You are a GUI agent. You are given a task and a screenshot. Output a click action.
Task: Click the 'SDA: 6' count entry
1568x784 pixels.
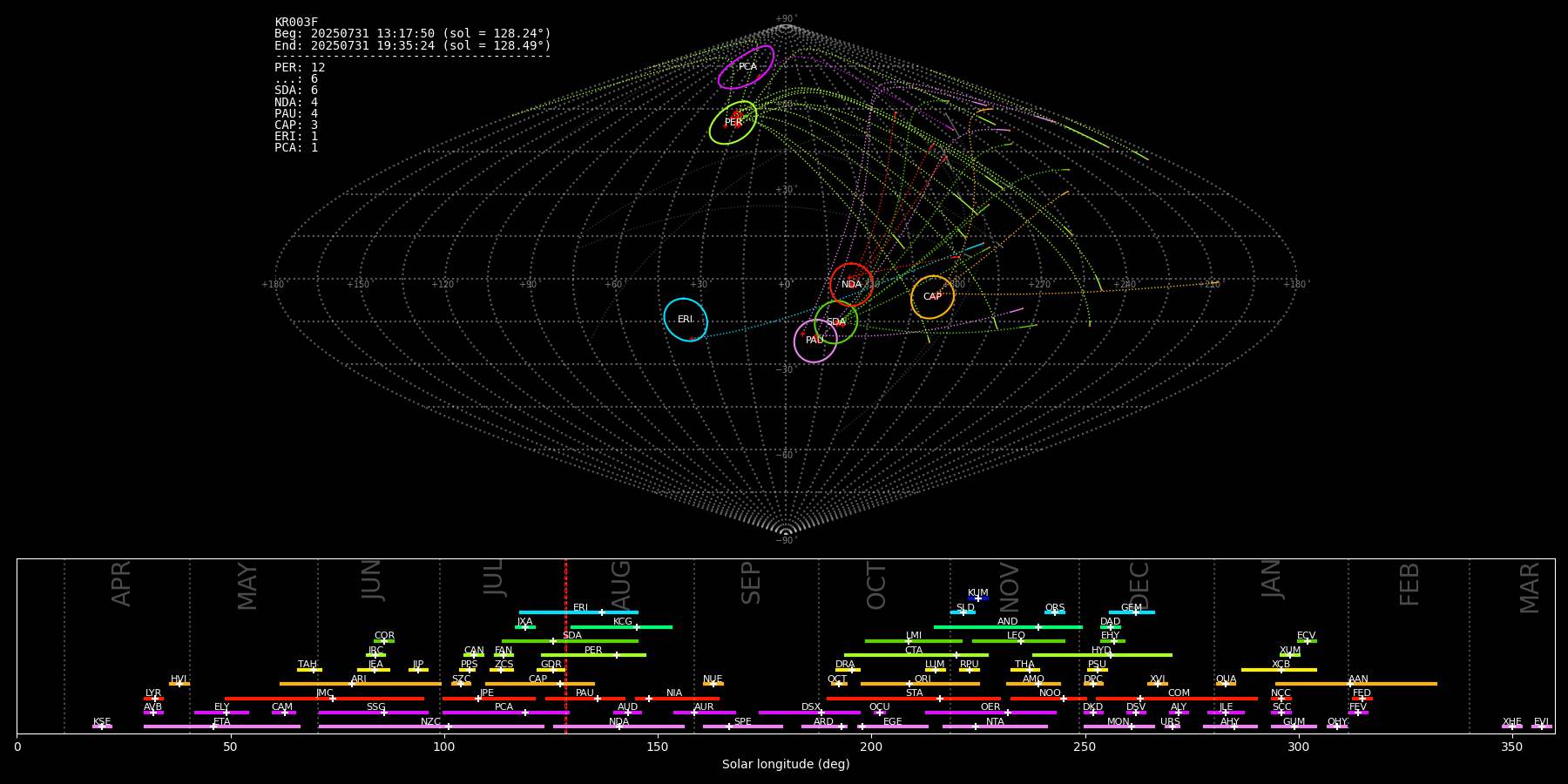(296, 91)
